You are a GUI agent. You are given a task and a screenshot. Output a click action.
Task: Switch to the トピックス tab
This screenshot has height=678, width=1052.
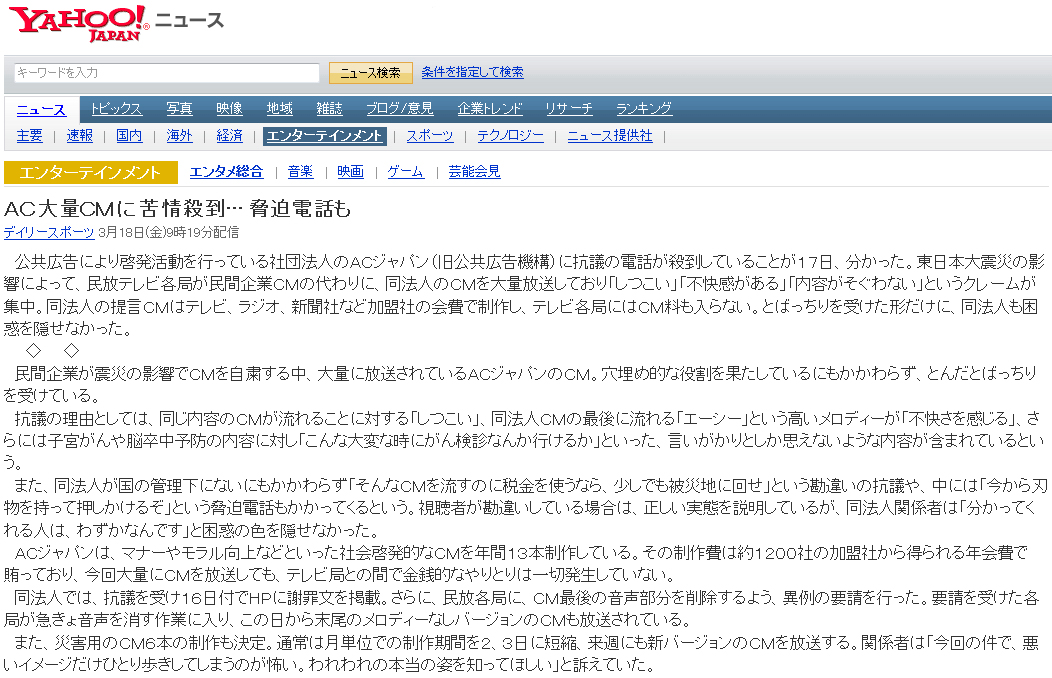click(x=116, y=109)
